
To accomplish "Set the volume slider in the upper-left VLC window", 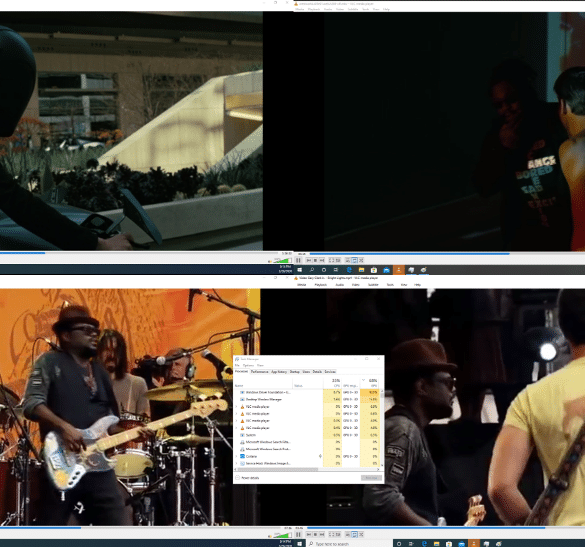I will (x=283, y=260).
